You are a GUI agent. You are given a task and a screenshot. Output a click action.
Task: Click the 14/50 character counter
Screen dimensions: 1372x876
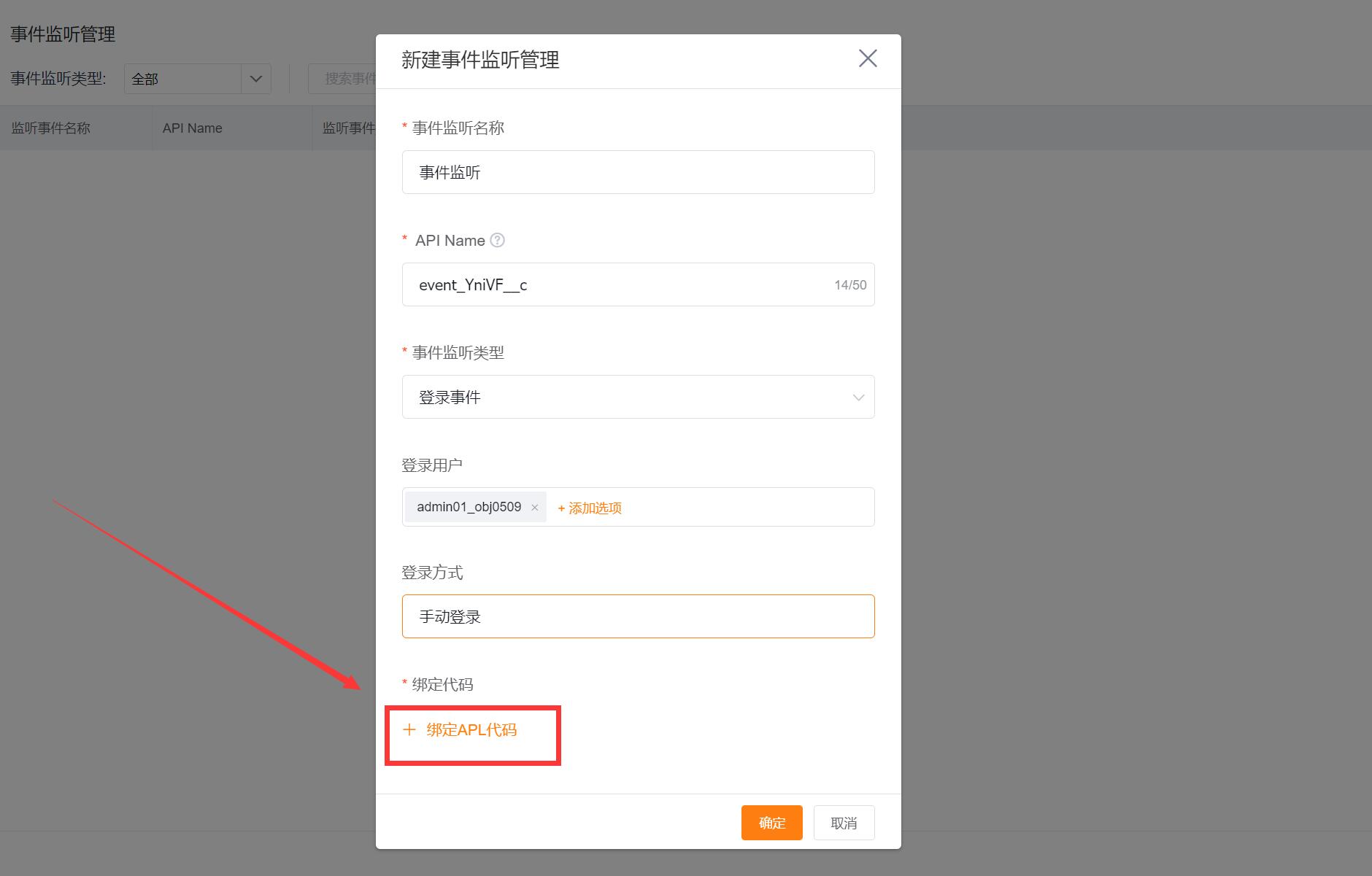(850, 285)
